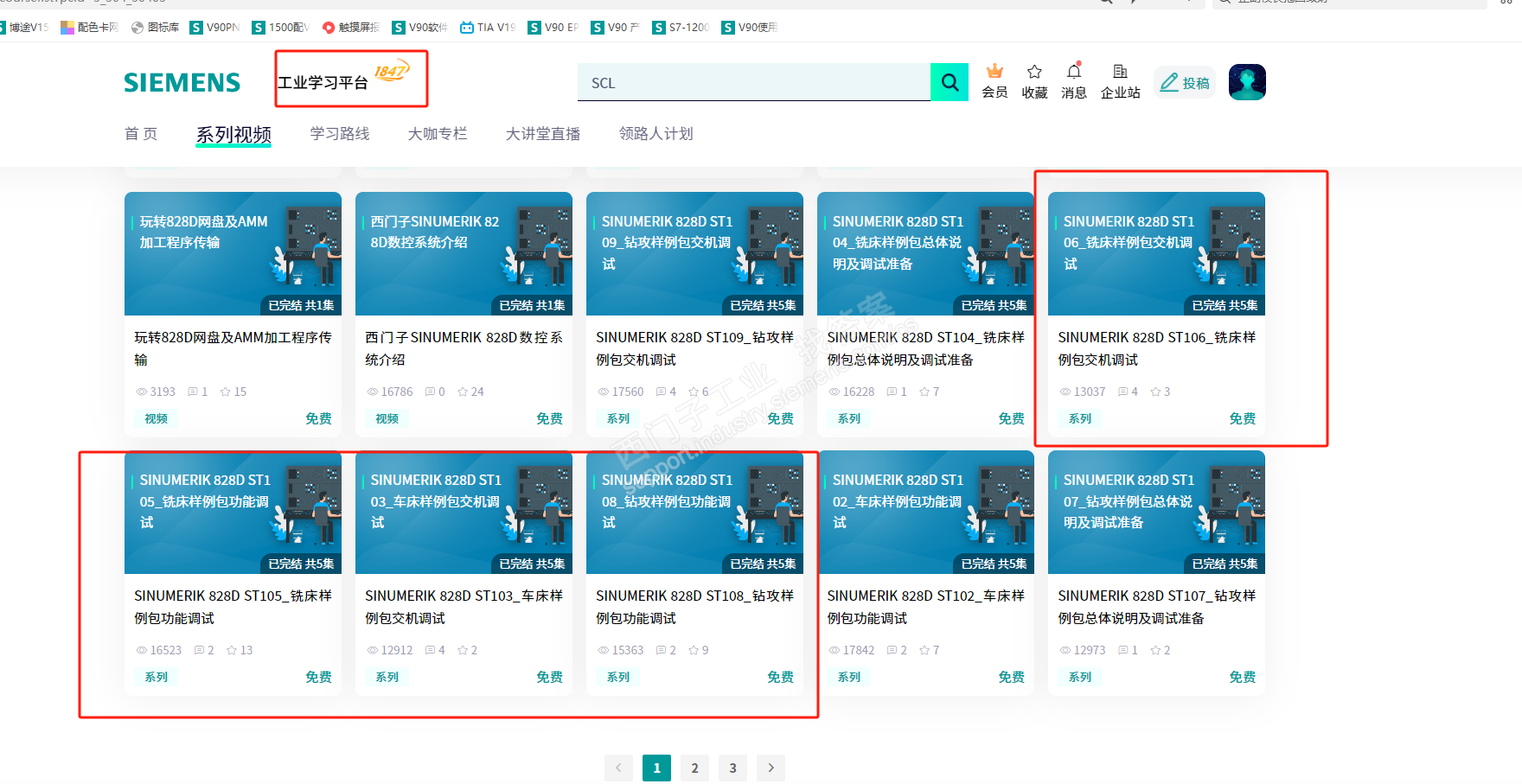Image resolution: width=1522 pixels, height=784 pixels.
Task: Open thumbnail ST106 铣床样例包交机调试
Action: 1156,253
